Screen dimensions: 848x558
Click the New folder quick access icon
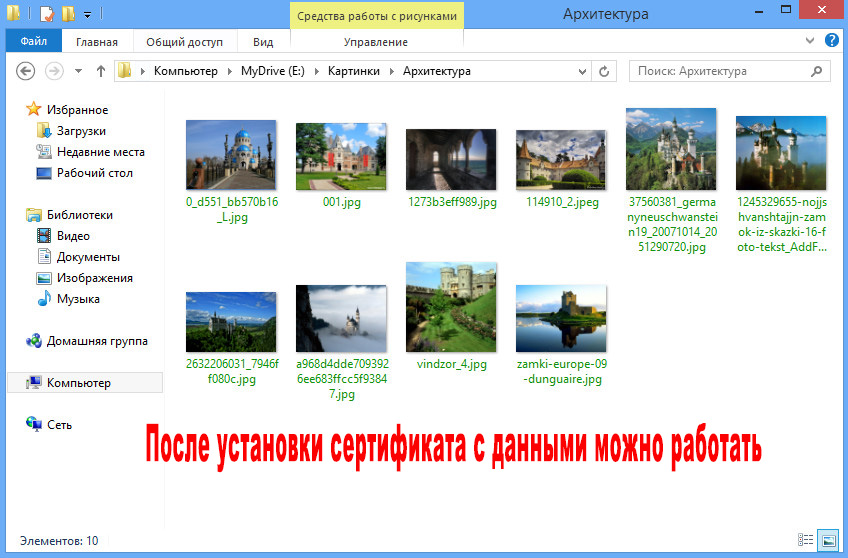point(68,14)
